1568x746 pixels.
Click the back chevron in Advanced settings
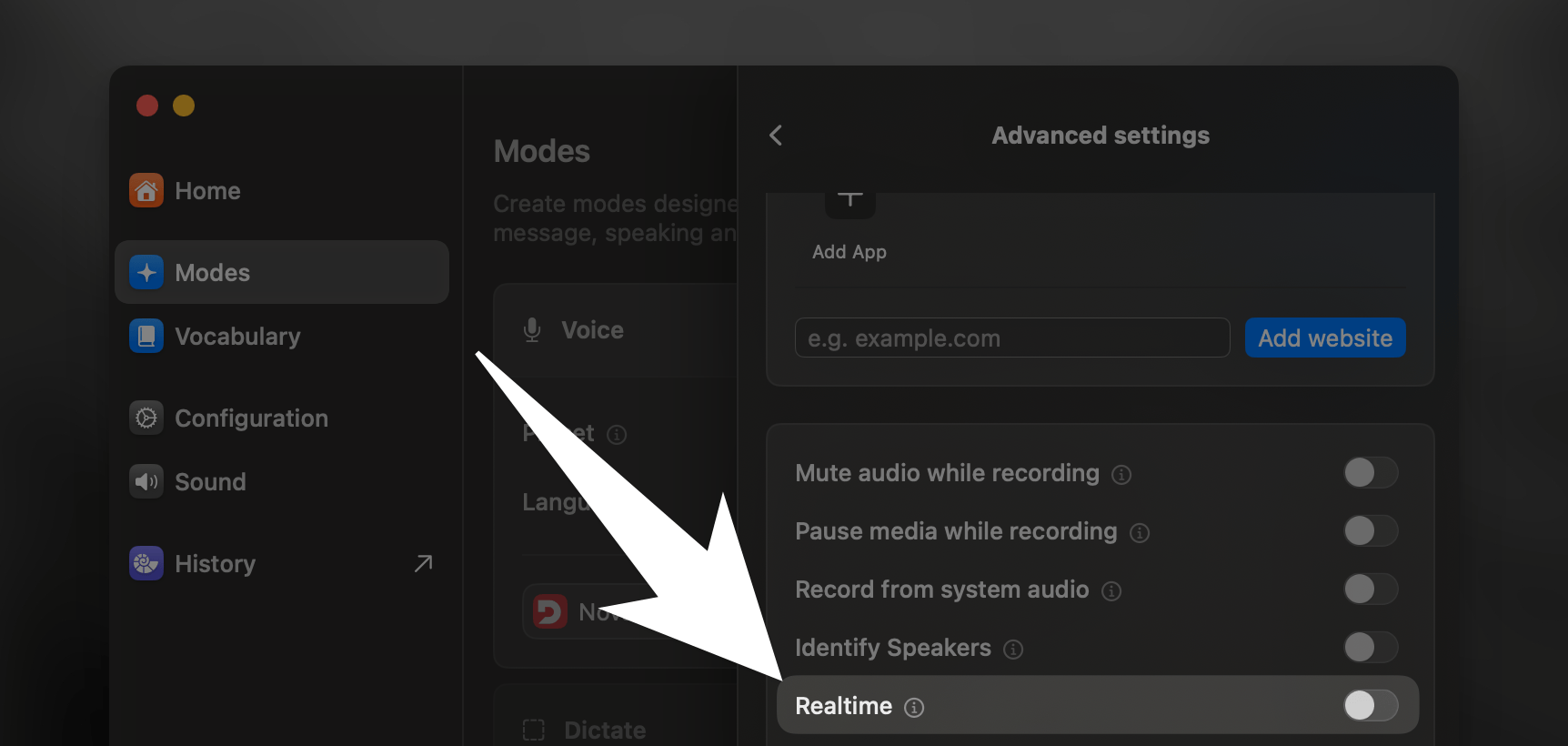(776, 136)
